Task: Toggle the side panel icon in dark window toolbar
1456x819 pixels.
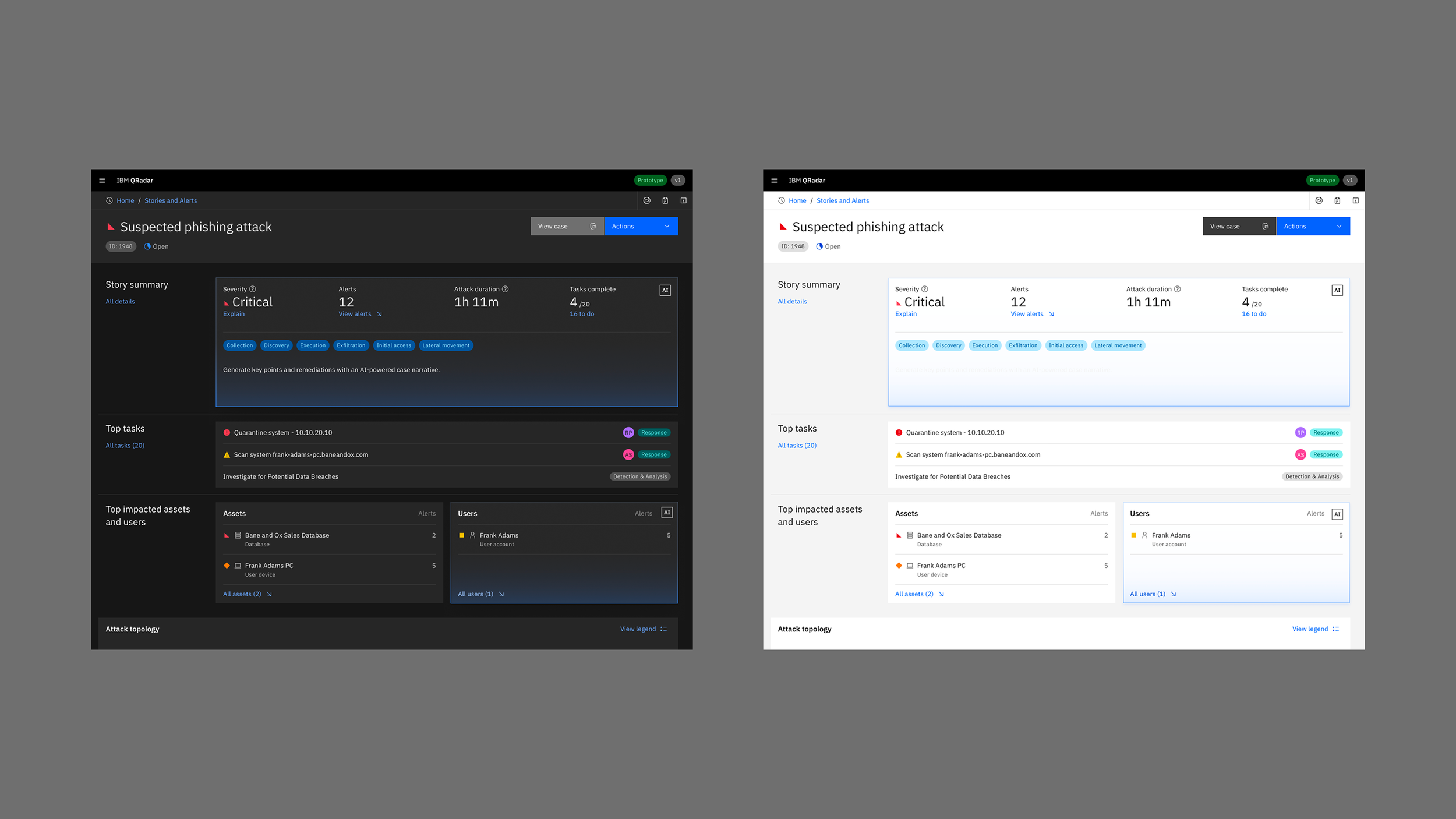Action: click(x=684, y=200)
